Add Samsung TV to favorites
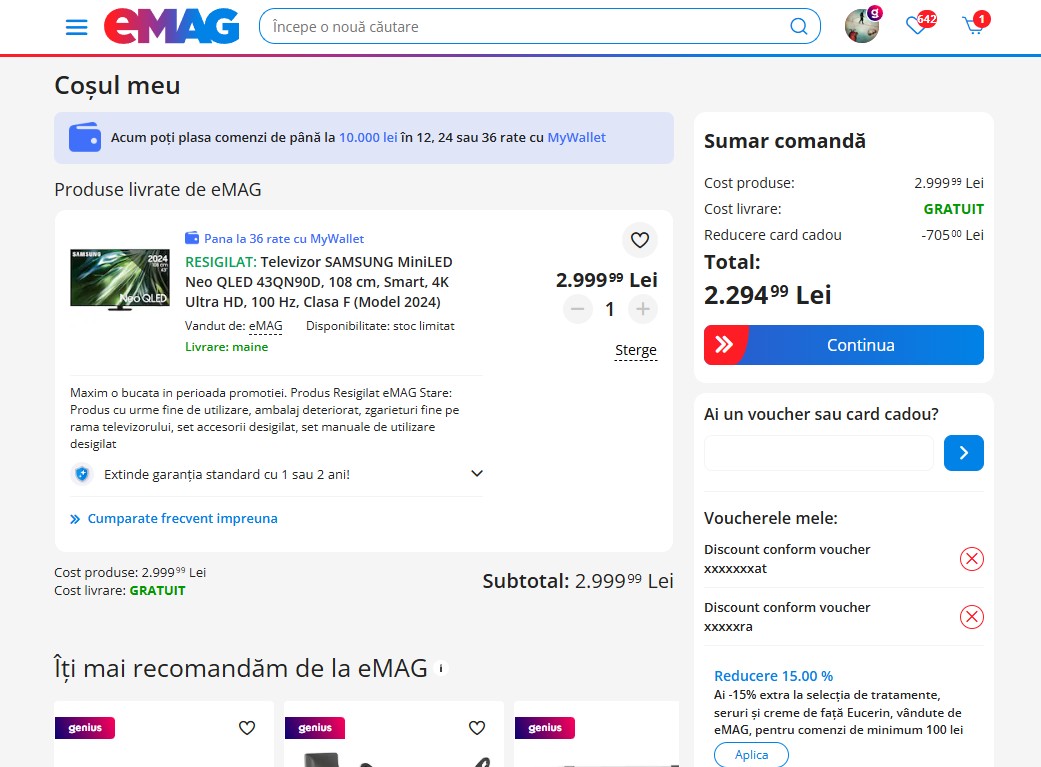The height and width of the screenshot is (767, 1041). pyautogui.click(x=639, y=240)
